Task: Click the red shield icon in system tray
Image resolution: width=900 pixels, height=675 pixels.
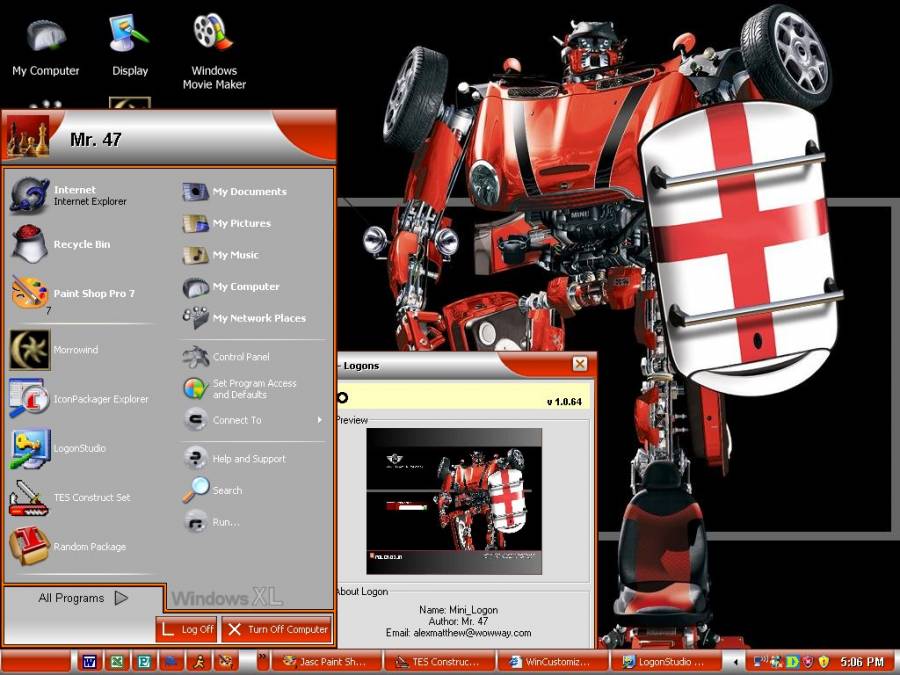Action: pos(808,662)
